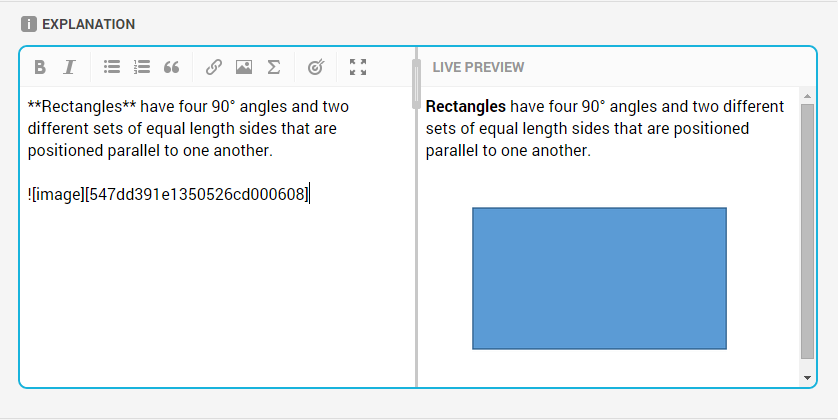Toggle bold formatting in the editor toolbar
838x420 pixels.
(40, 67)
